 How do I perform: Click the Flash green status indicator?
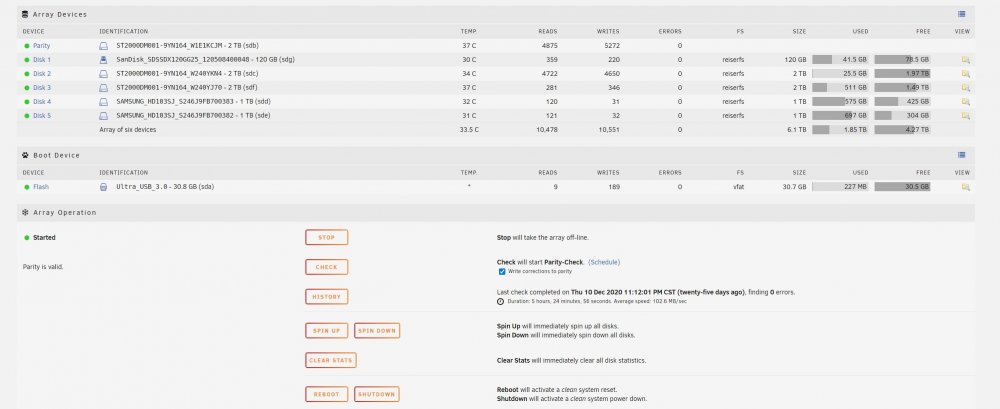click(27, 188)
